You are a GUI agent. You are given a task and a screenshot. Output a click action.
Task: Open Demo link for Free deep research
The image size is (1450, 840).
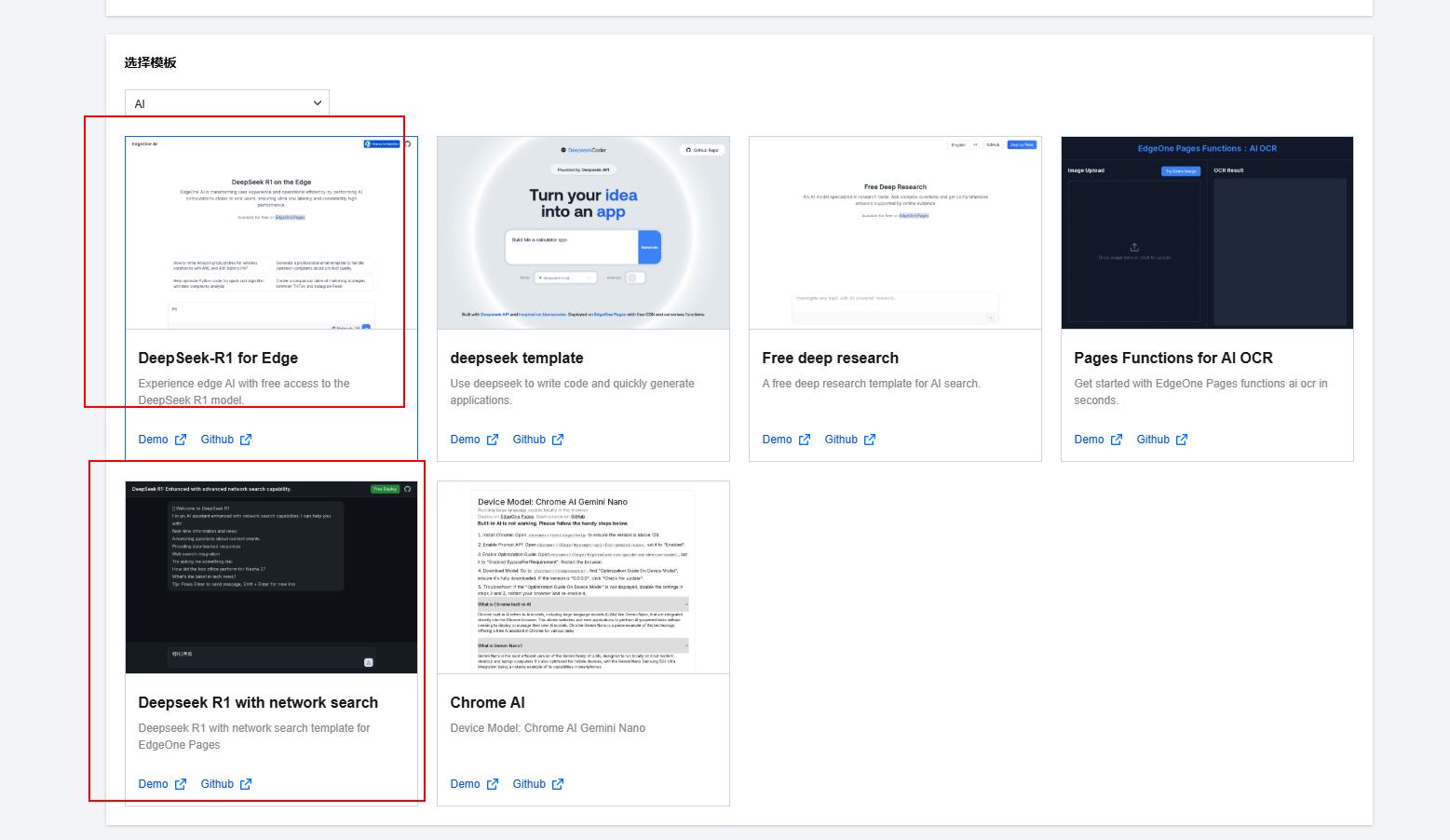pyautogui.click(x=778, y=440)
